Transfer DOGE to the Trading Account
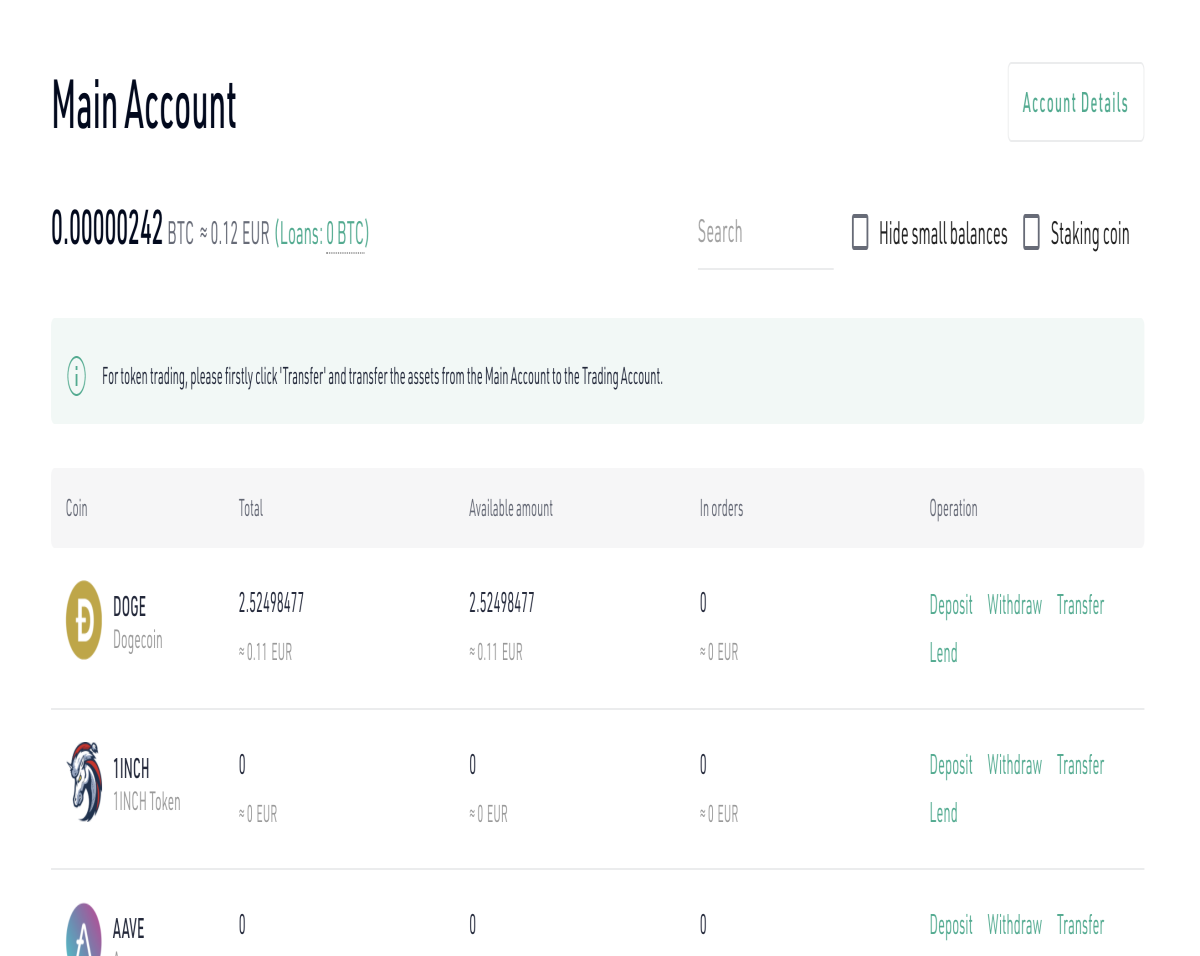The image size is (1200, 956). pyautogui.click(x=1080, y=605)
